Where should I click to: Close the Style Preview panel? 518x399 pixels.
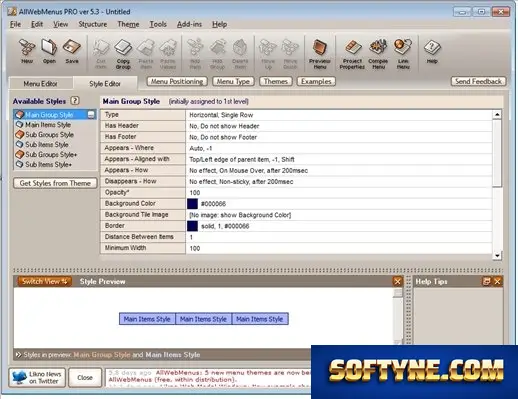pos(397,282)
